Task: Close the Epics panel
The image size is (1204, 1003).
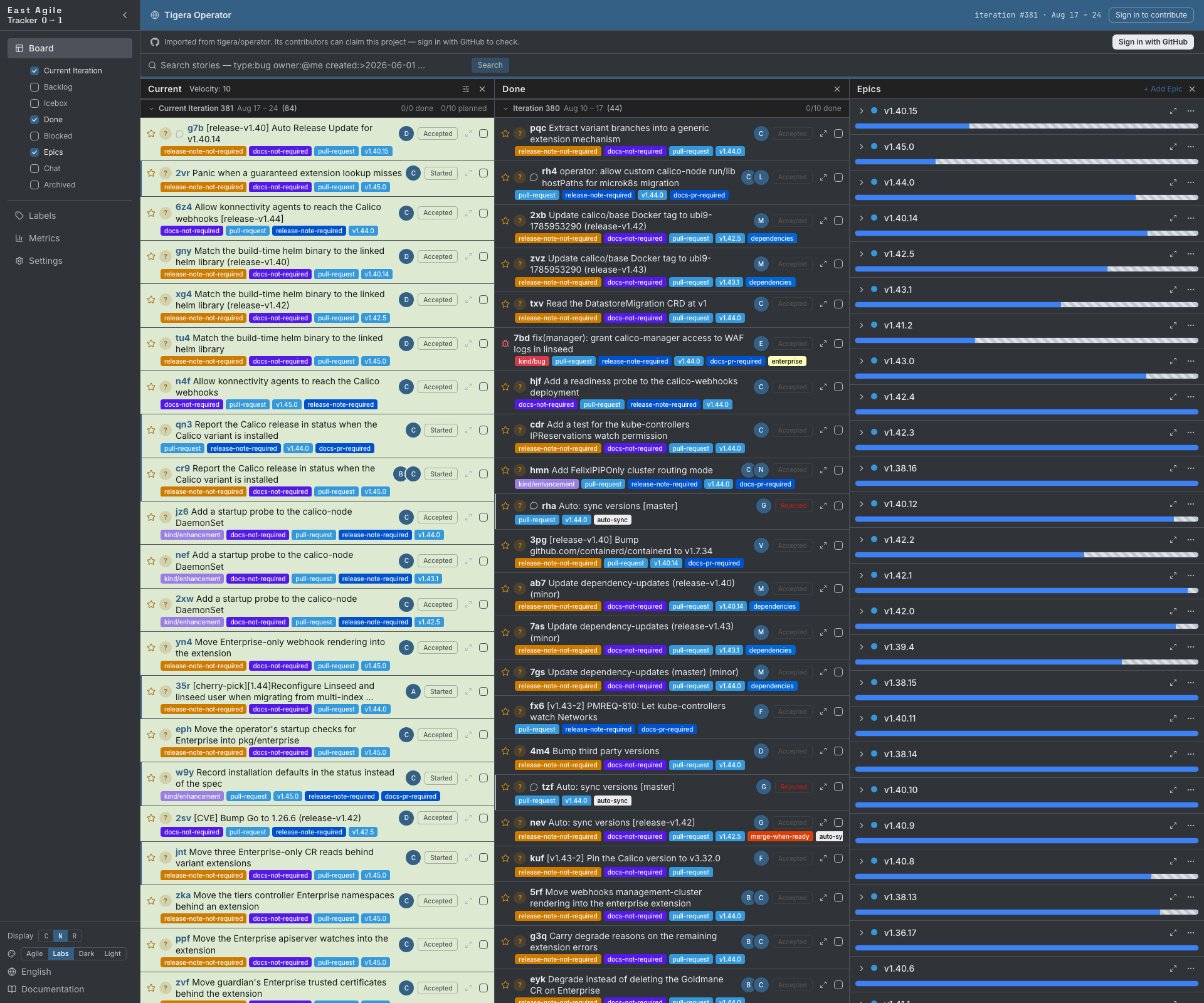Action: pos(1192,89)
